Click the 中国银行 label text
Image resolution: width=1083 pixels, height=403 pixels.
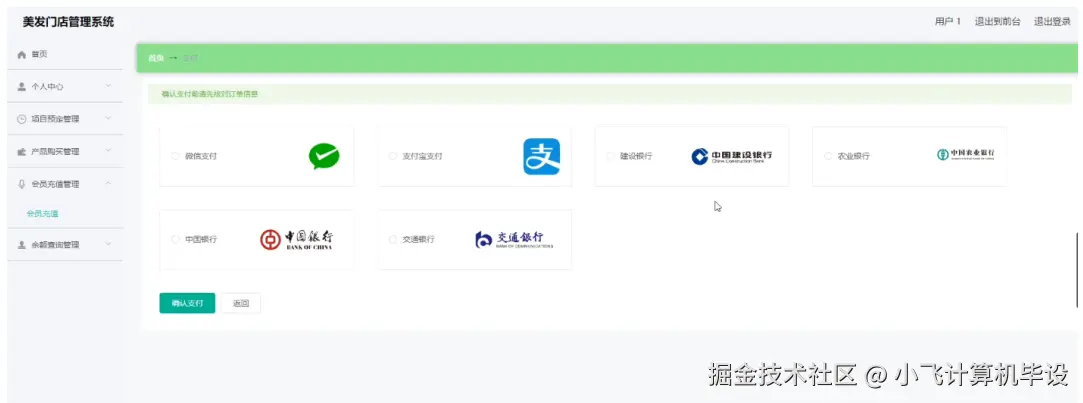201,239
